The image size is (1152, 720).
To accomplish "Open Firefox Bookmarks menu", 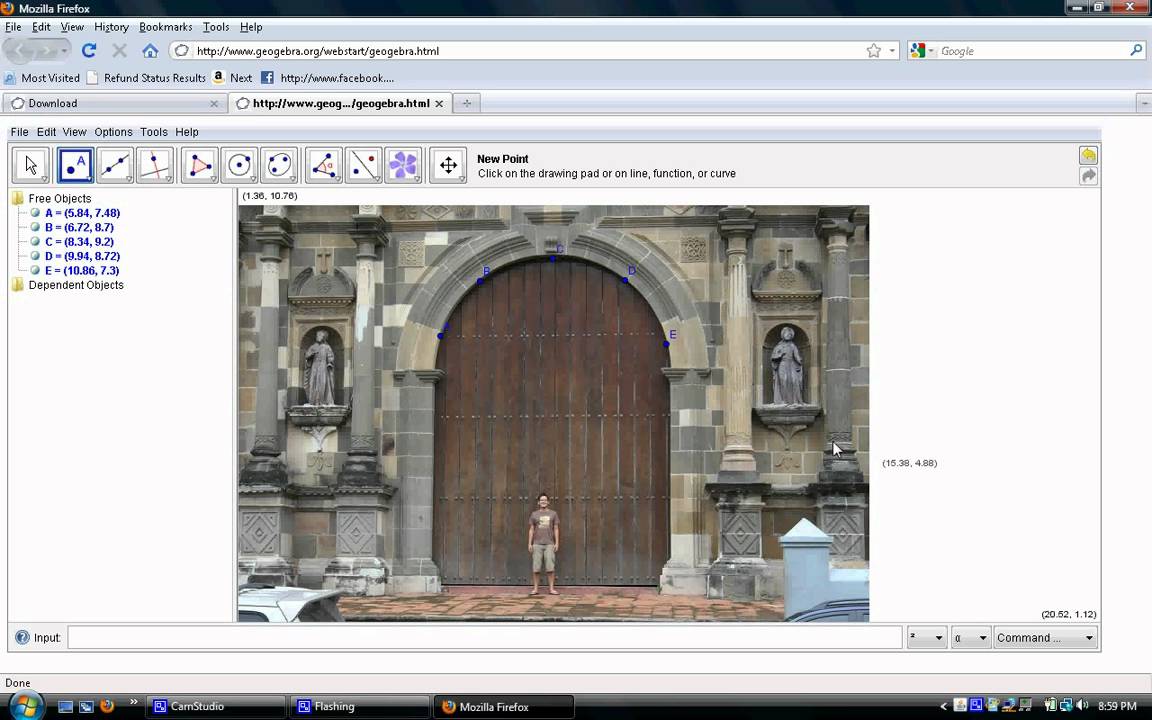I will [x=165, y=27].
